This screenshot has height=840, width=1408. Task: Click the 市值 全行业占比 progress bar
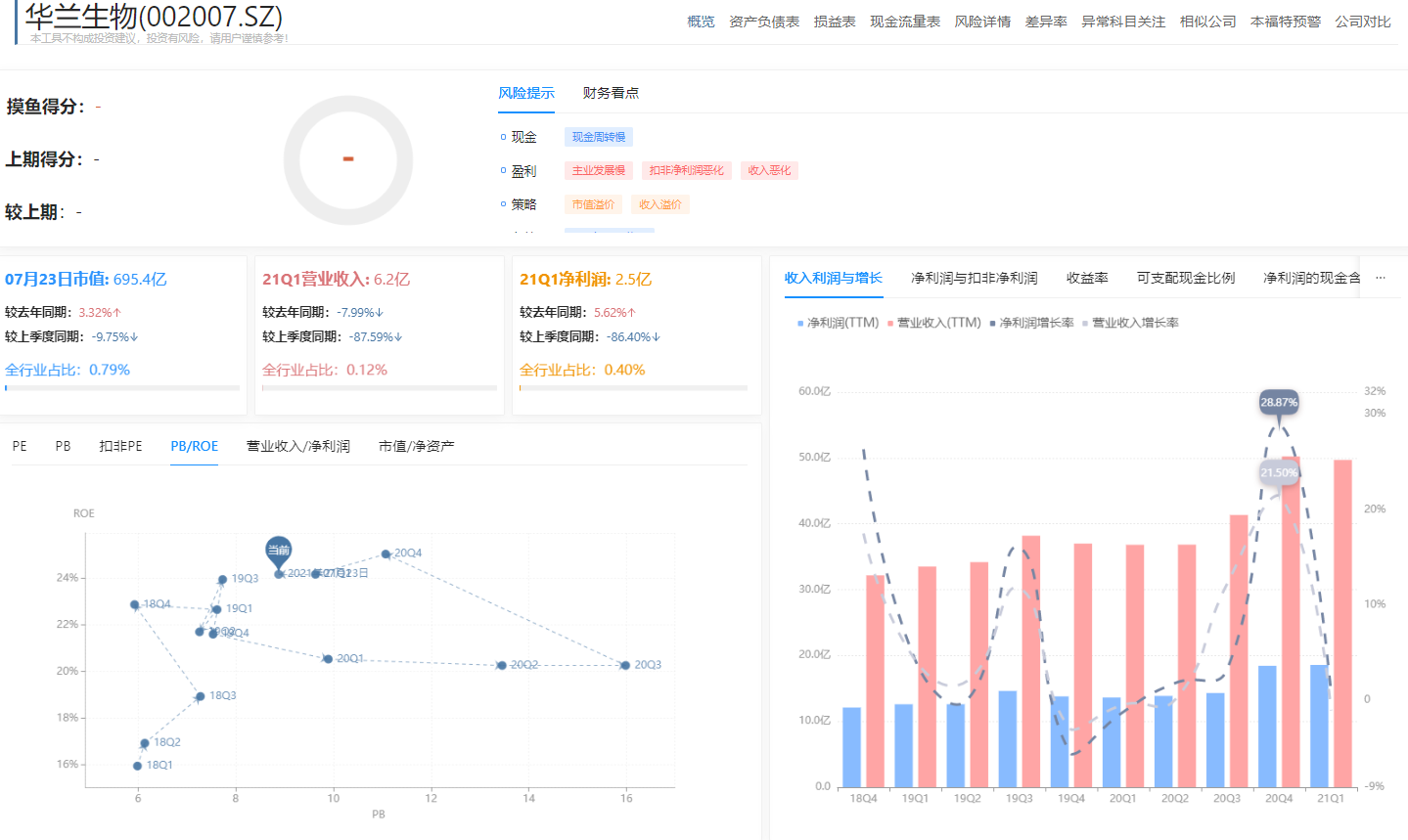point(122,388)
